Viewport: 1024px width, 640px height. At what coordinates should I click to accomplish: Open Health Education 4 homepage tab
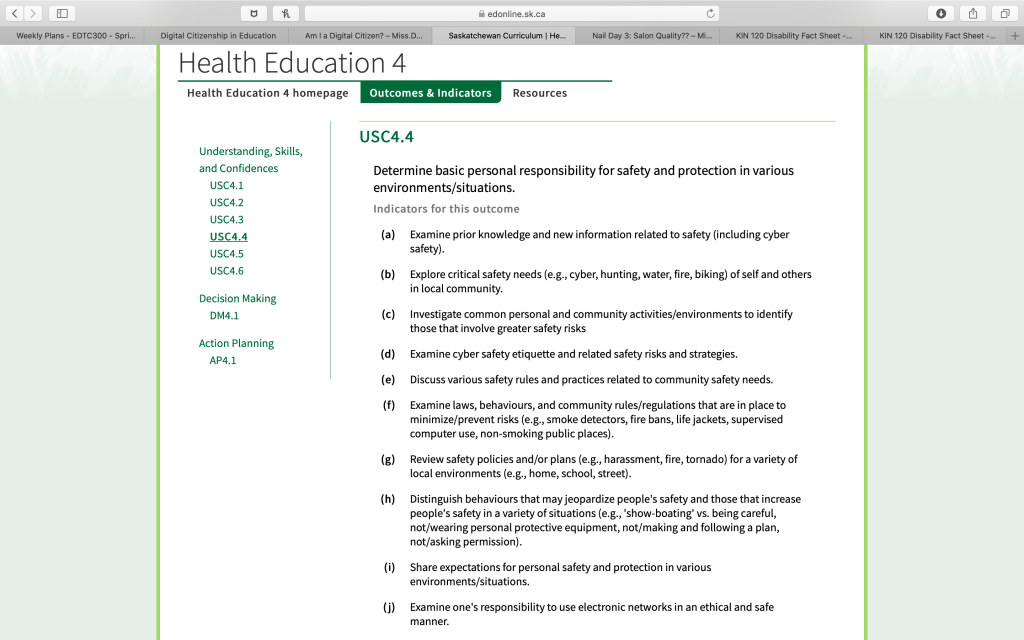click(x=268, y=93)
